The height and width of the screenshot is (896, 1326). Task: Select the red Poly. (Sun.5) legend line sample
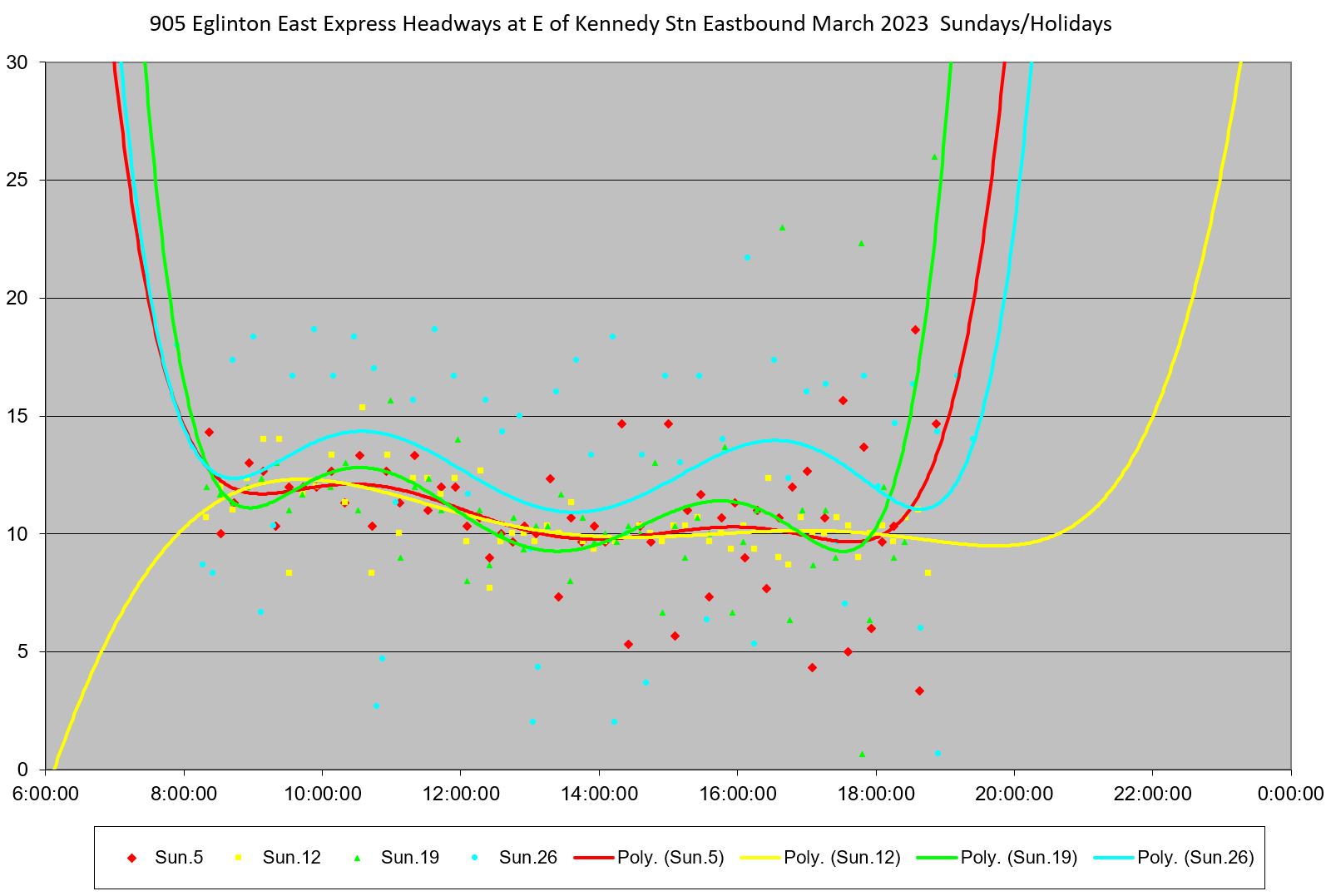point(594,858)
